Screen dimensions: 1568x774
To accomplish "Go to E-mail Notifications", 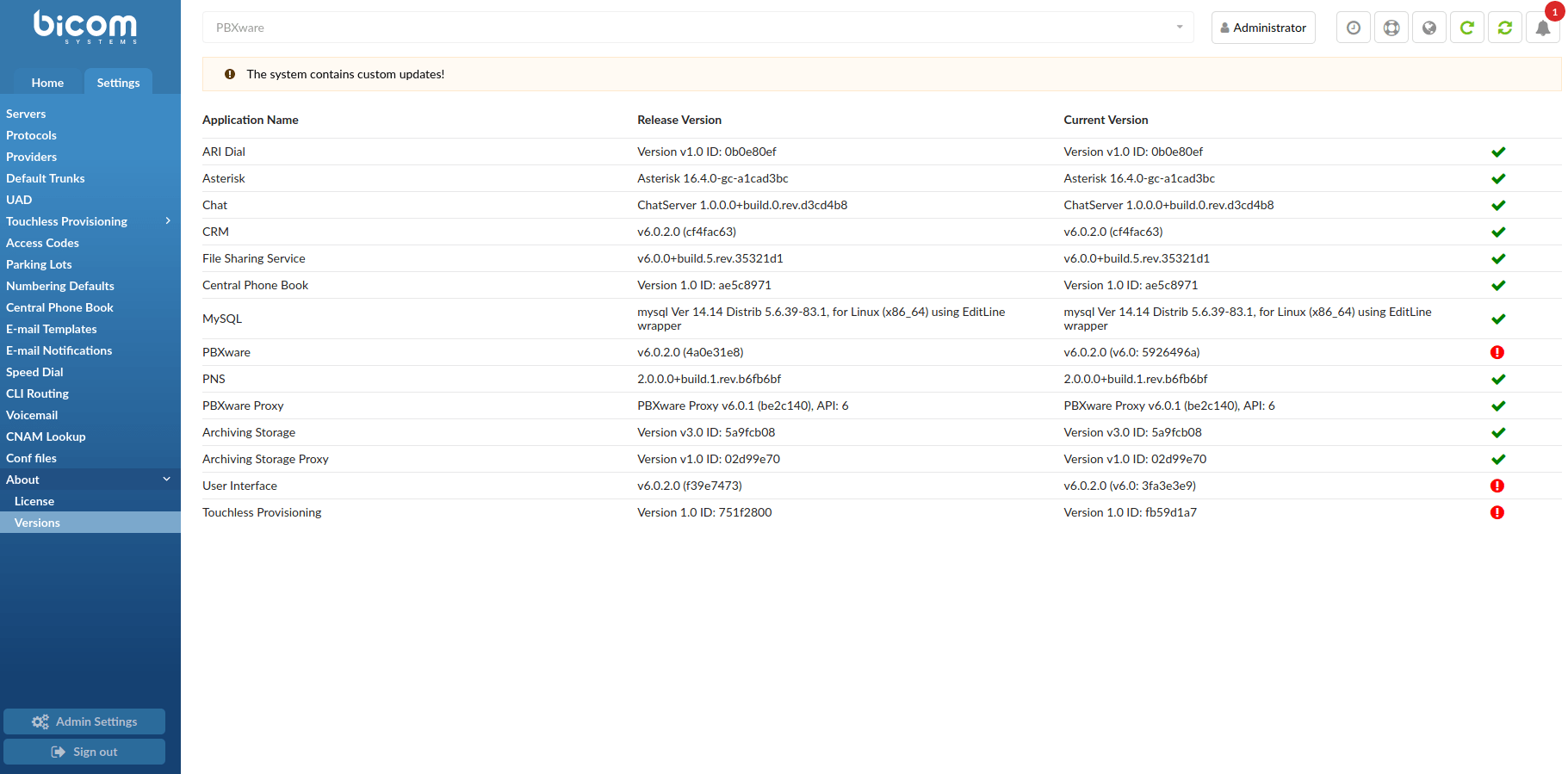I will [59, 350].
